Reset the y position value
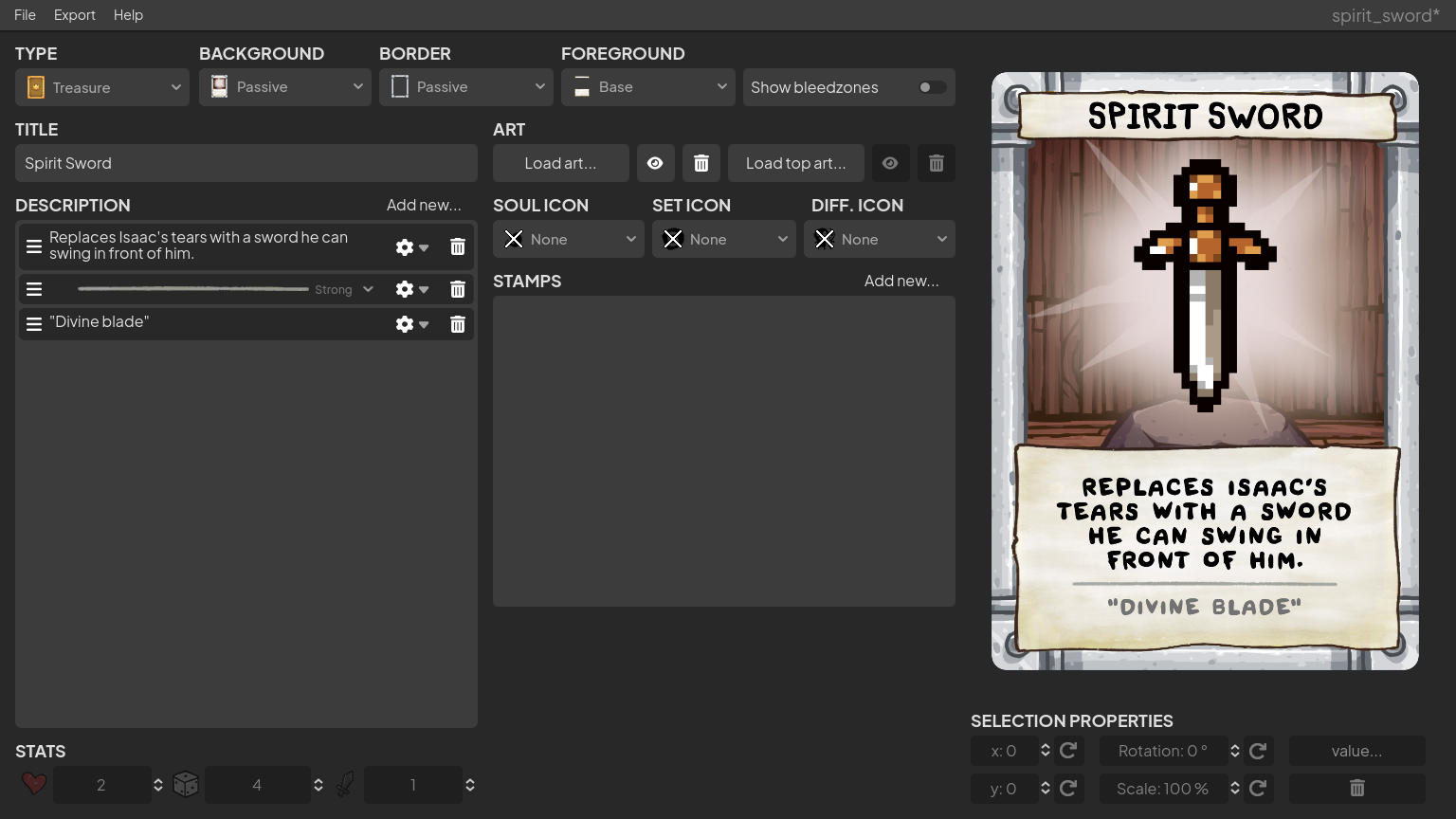Image resolution: width=1456 pixels, height=819 pixels. pyautogui.click(x=1068, y=789)
